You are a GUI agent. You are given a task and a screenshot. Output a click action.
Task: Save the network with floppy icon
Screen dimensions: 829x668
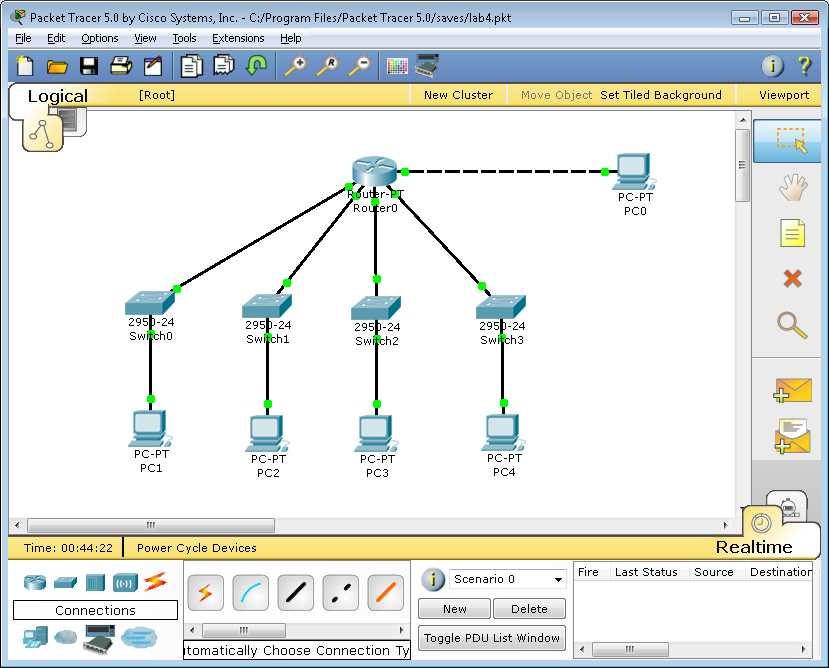pyautogui.click(x=89, y=66)
